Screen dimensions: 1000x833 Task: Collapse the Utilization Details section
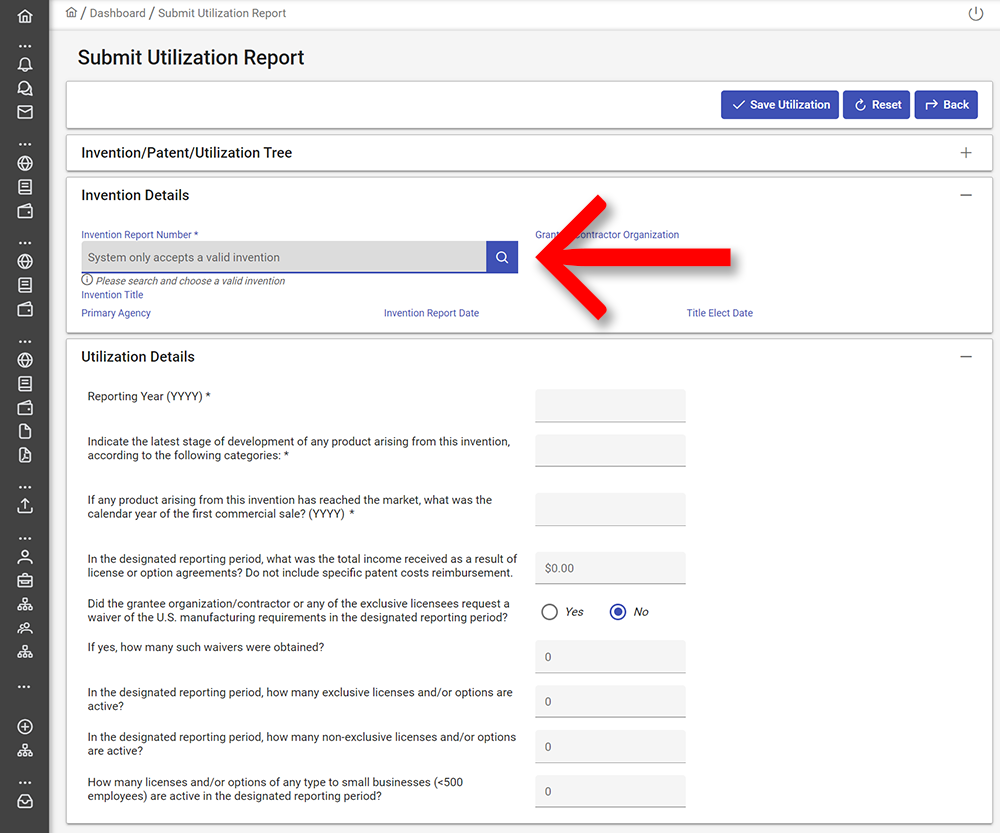point(966,357)
